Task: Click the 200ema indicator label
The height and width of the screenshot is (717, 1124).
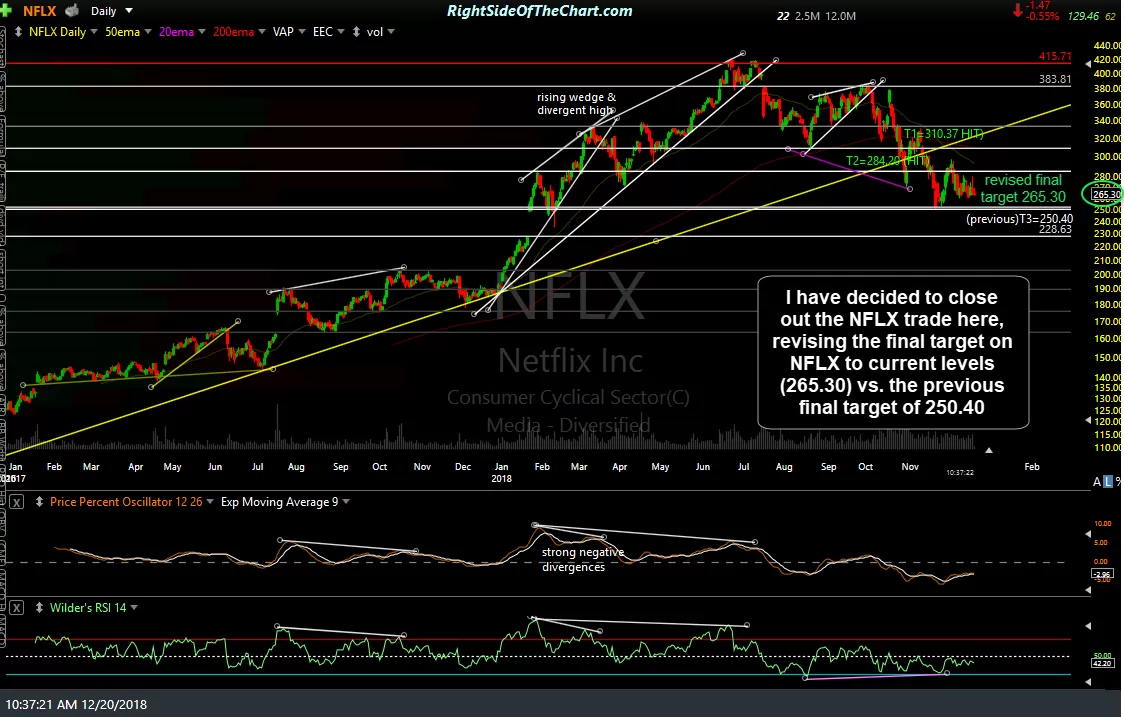Action: tap(234, 32)
